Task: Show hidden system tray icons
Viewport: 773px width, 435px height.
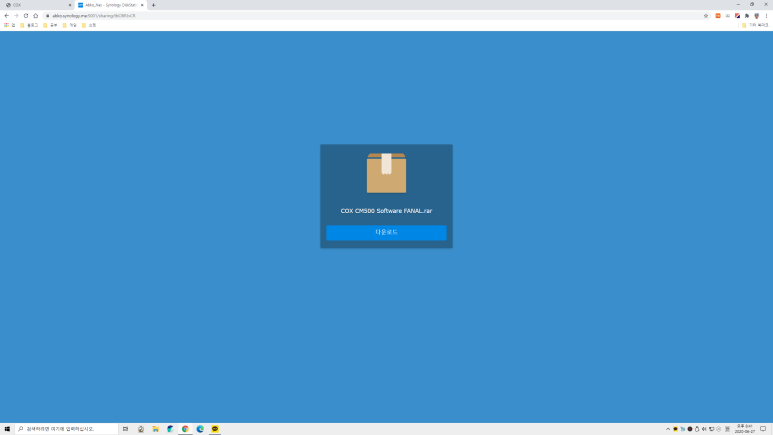Action: [x=668, y=429]
